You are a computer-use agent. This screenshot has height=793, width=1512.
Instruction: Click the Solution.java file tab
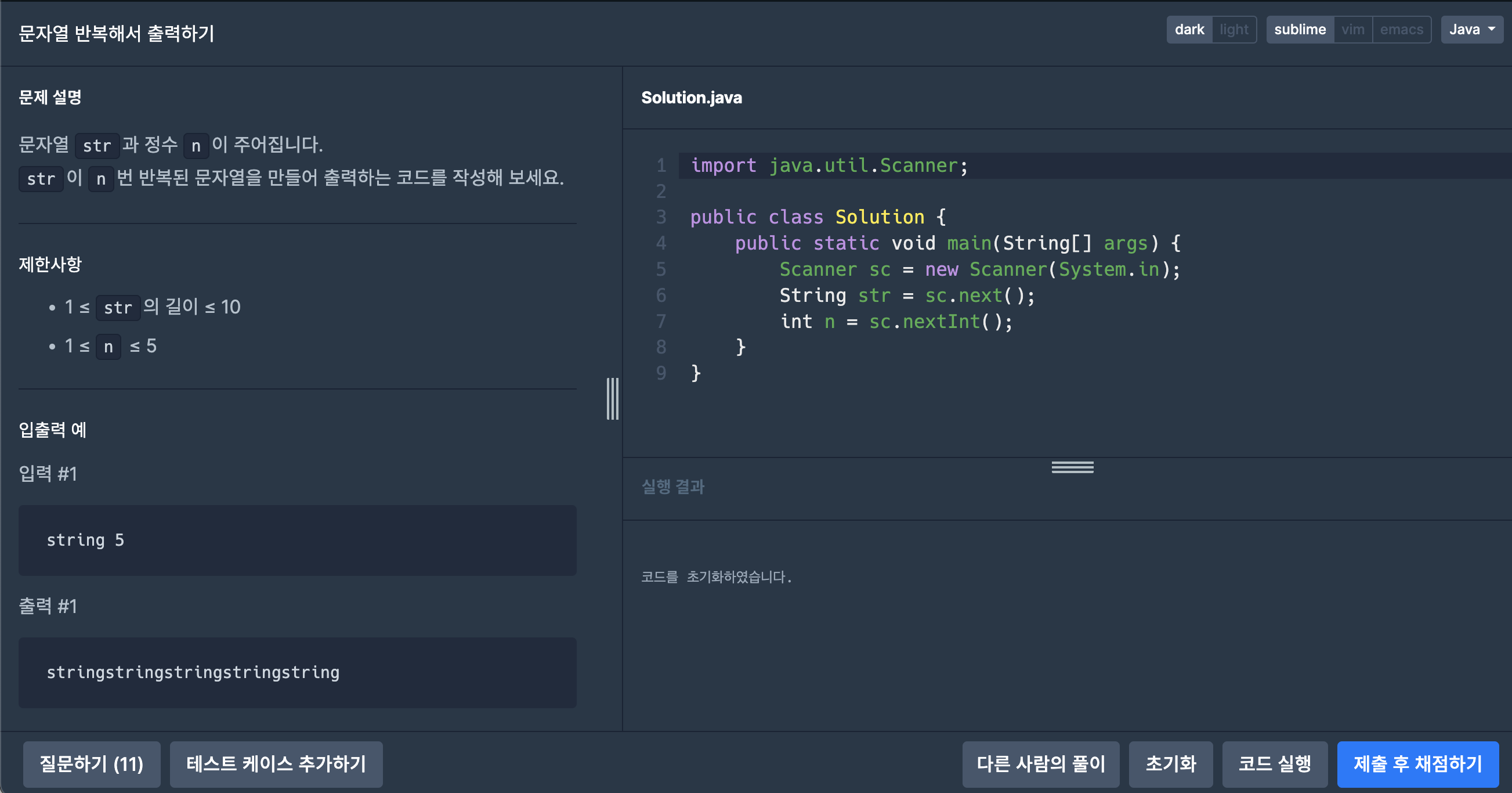click(x=692, y=98)
